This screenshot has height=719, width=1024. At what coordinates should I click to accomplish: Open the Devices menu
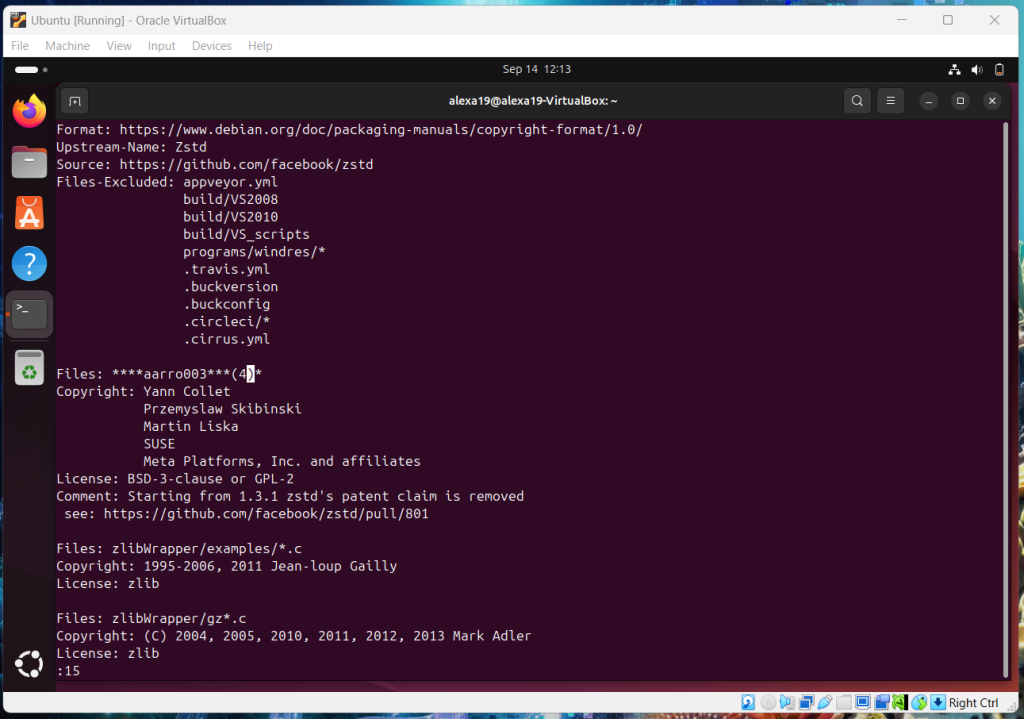click(211, 46)
